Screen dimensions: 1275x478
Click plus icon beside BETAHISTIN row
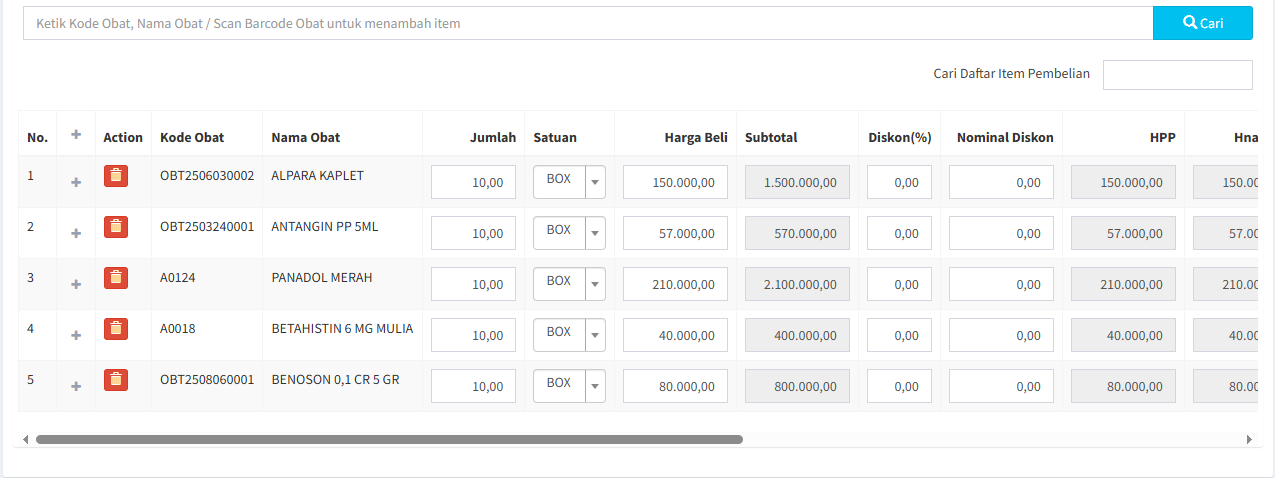tap(76, 336)
